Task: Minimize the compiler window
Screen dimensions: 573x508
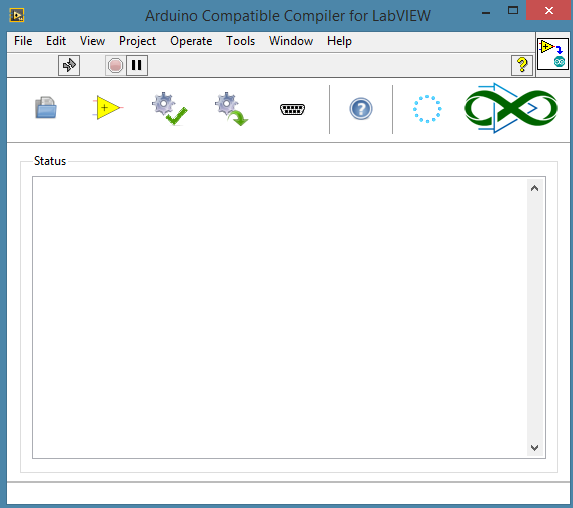Action: (486, 13)
